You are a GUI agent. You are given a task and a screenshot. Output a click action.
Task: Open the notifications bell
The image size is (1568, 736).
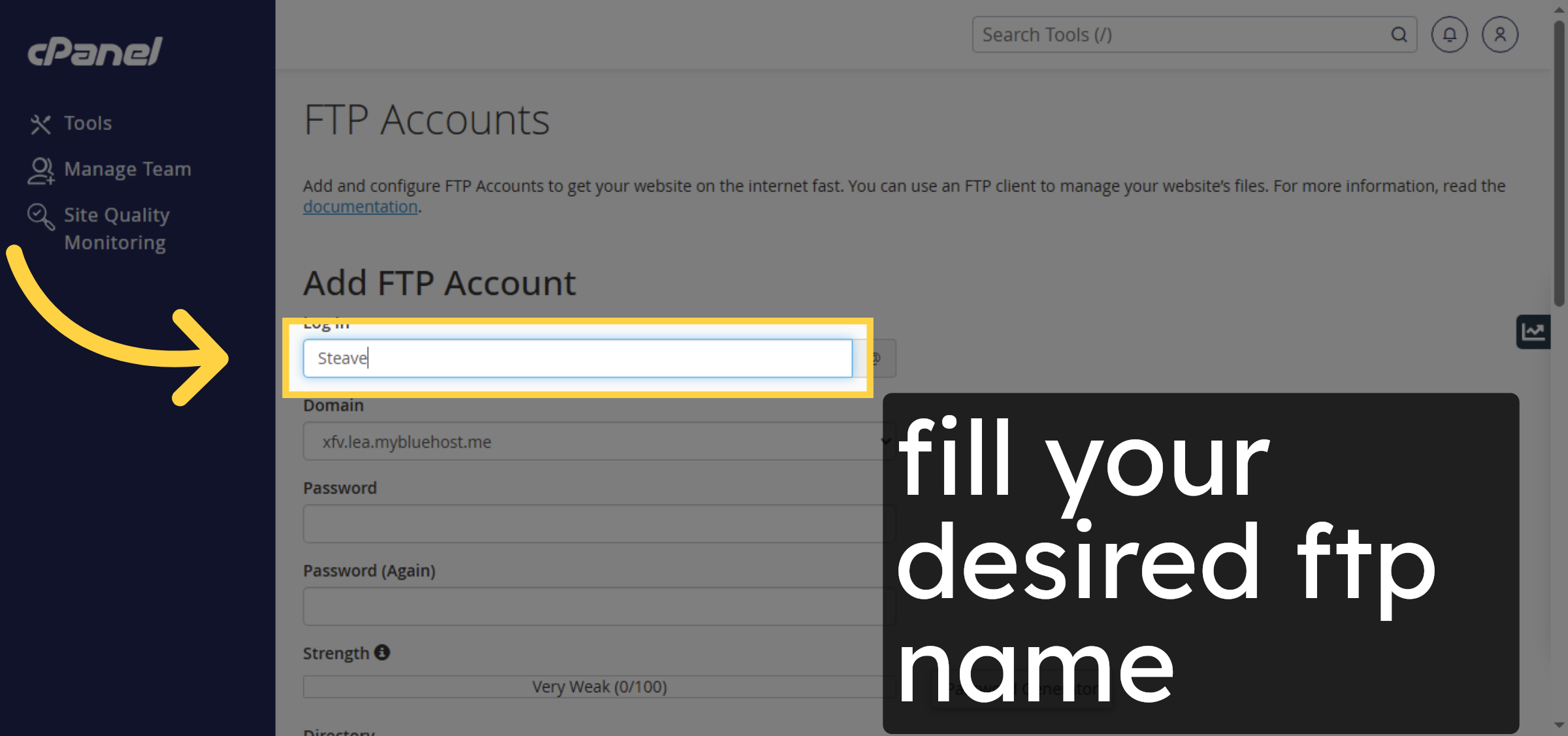pos(1449,35)
